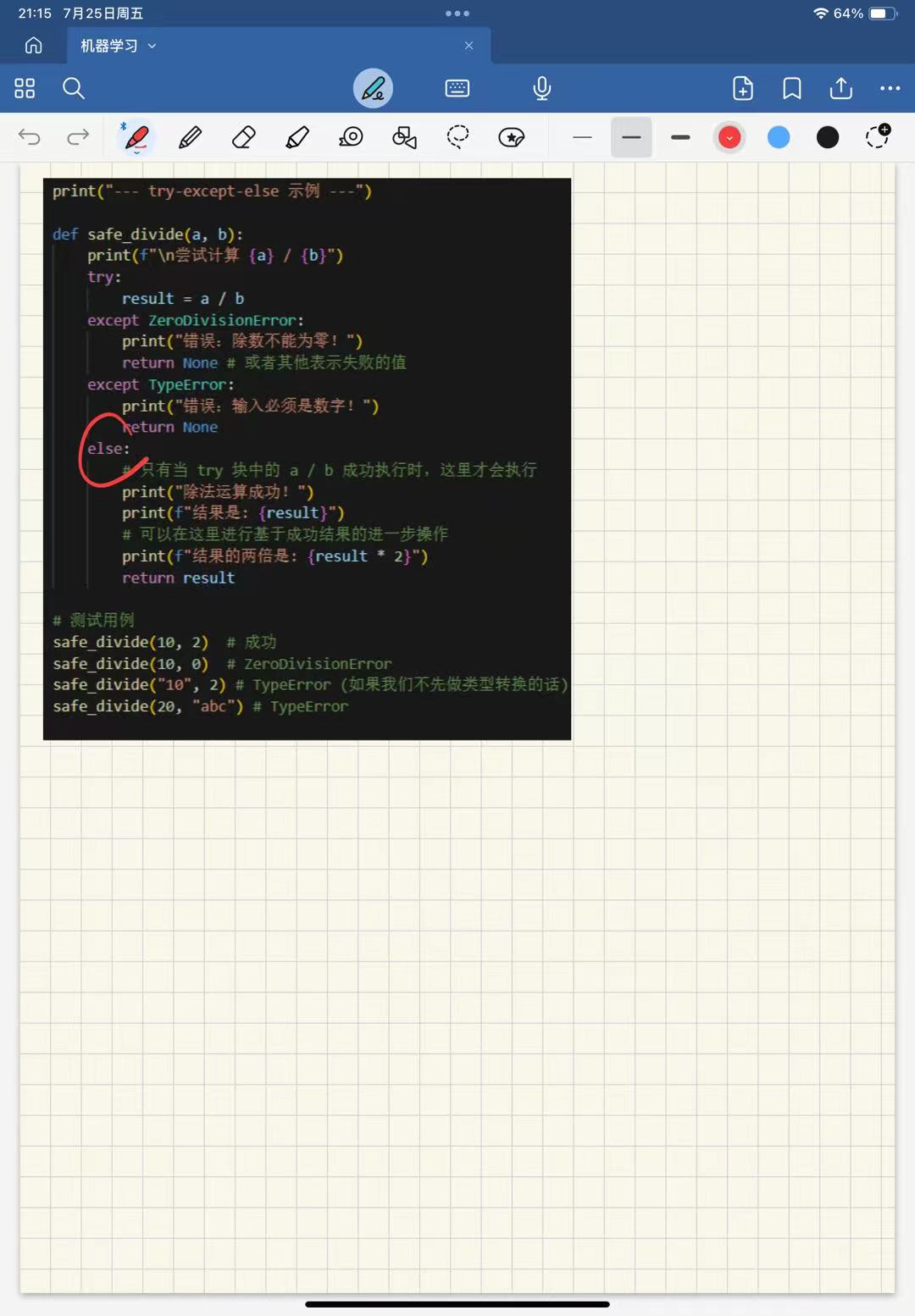Add a new page
The width and height of the screenshot is (915, 1316).
pos(743,88)
